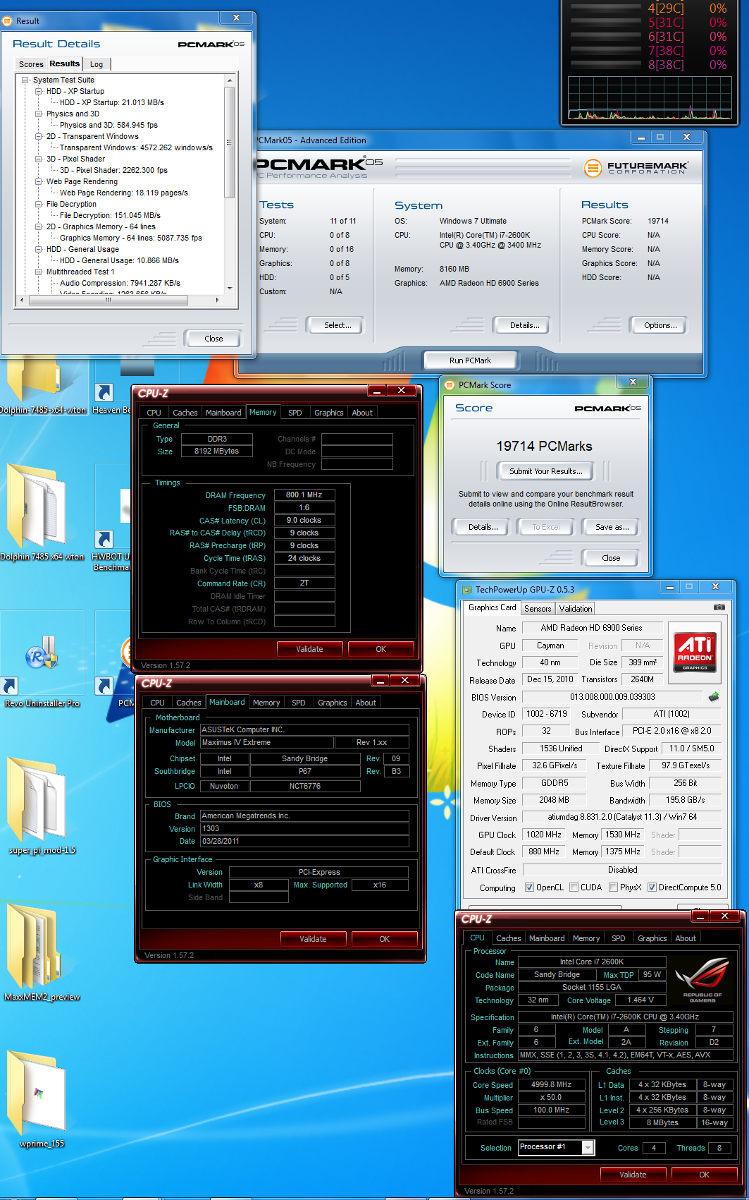Open the Sensors tab in GPU-Z
Image resolution: width=749 pixels, height=1200 pixels.
tap(538, 608)
